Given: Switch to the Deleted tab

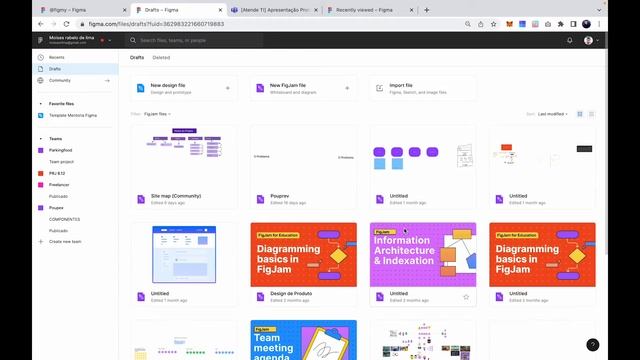Looking at the screenshot, I should [x=161, y=58].
